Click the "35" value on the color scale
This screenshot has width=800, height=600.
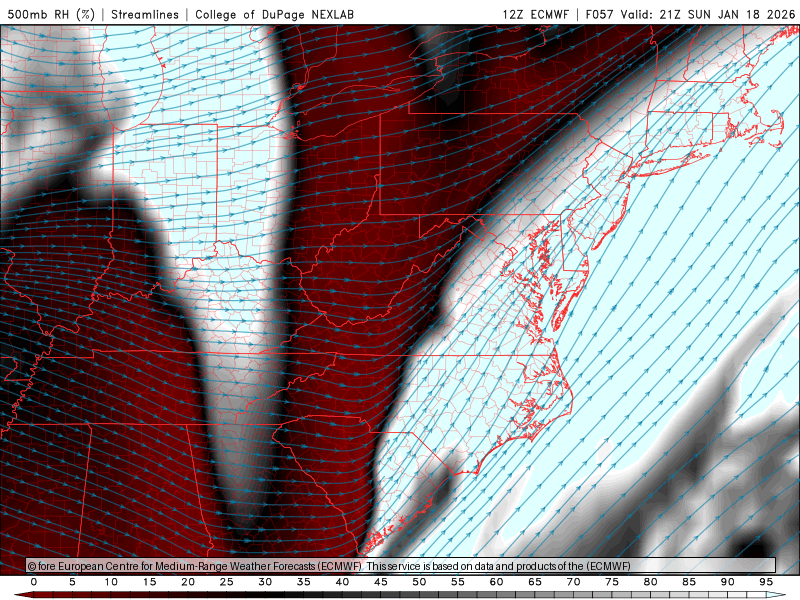[304, 582]
